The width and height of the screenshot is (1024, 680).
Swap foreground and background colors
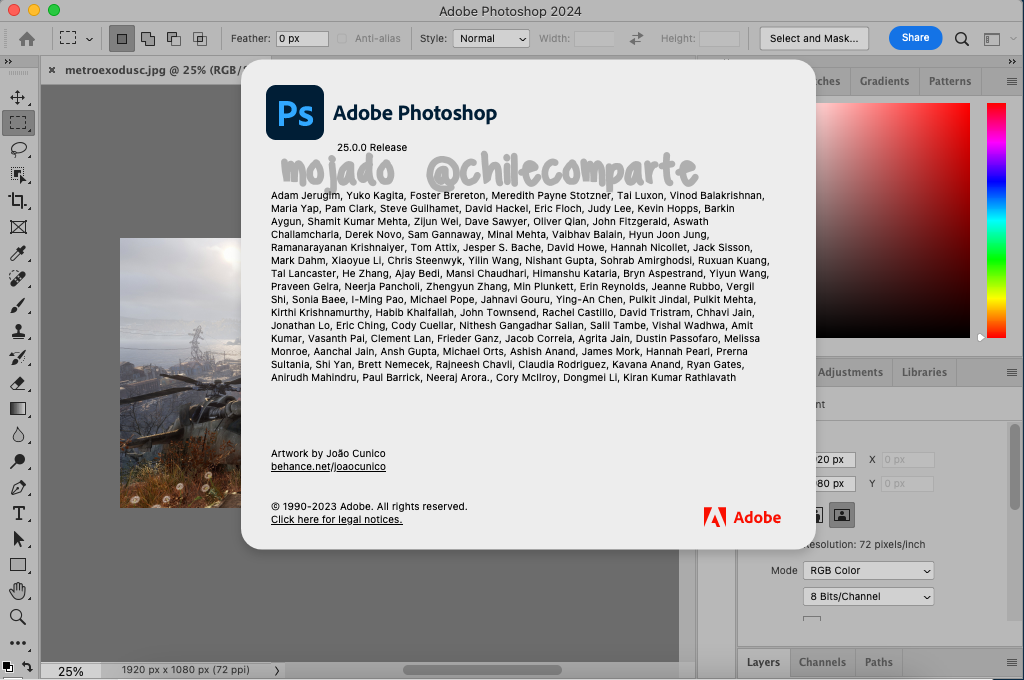(27, 666)
